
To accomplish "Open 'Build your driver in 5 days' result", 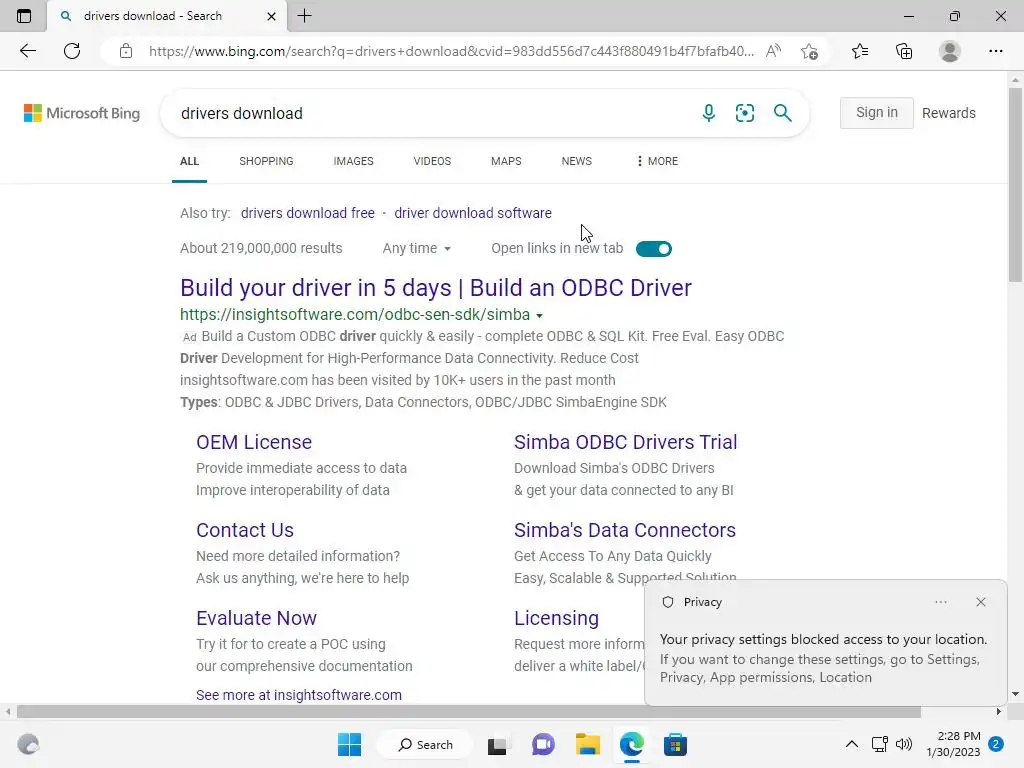I will (x=436, y=287).
